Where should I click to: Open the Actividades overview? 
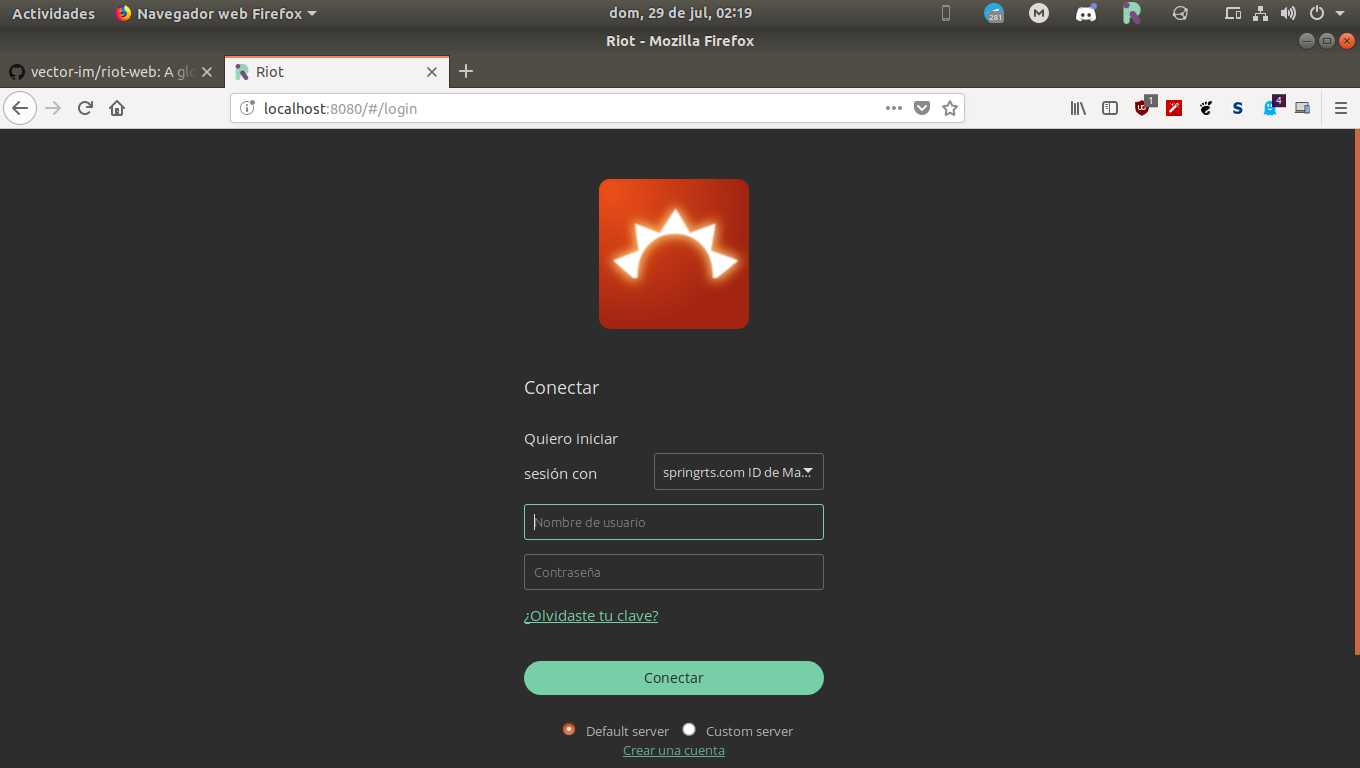coord(53,13)
